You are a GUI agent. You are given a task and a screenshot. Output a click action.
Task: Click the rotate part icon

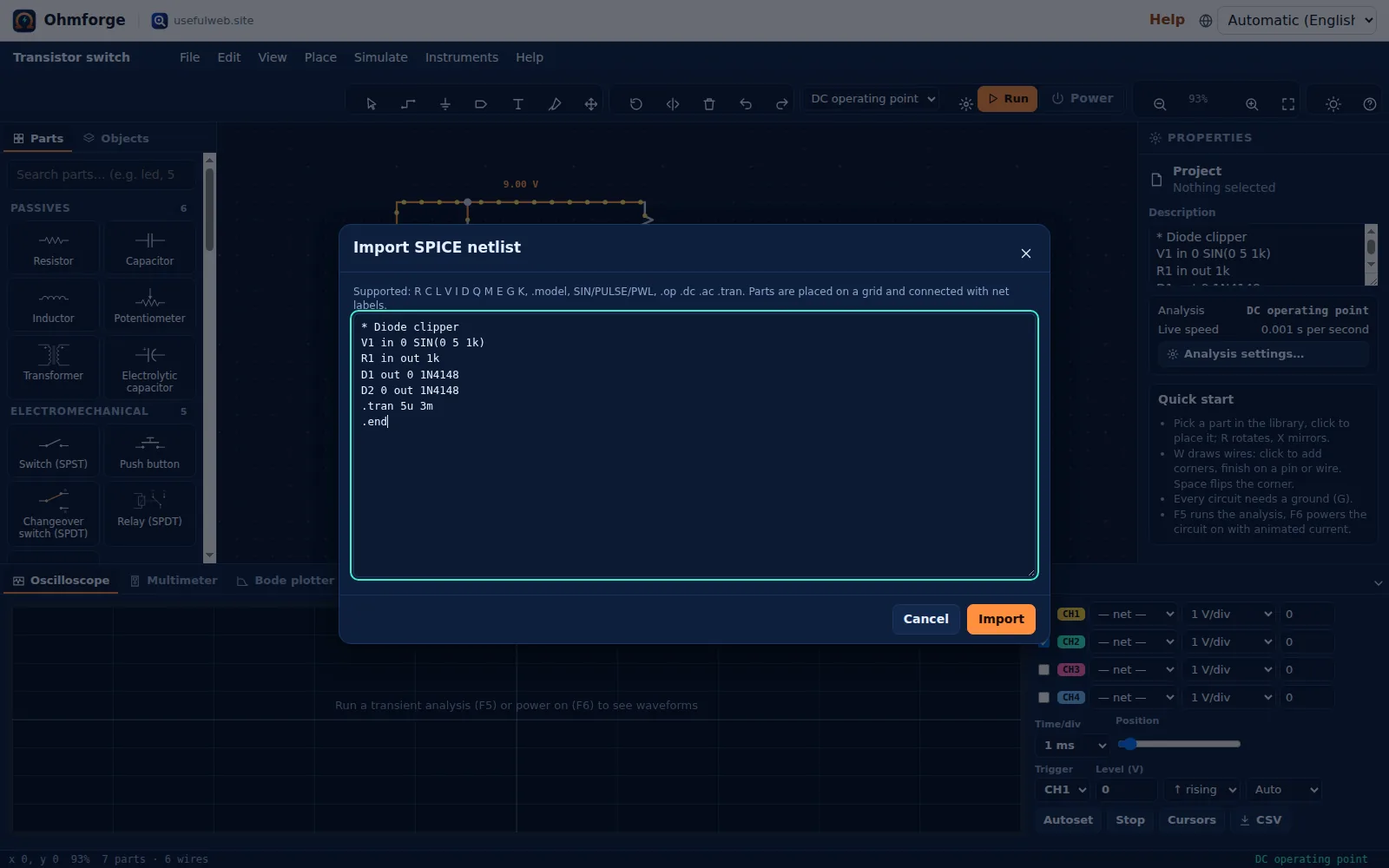point(635,104)
